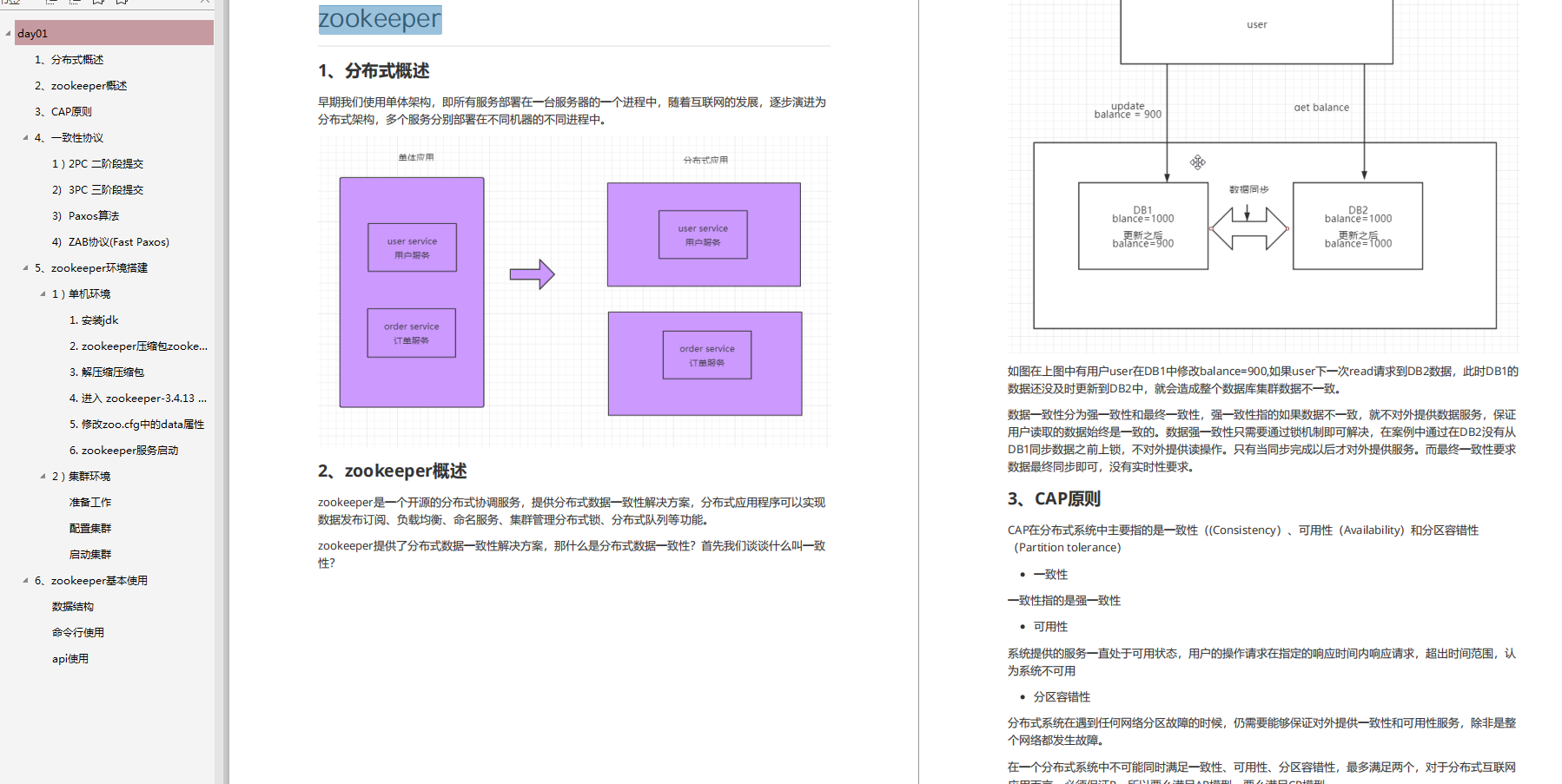Go to '5. 修改zoo.cfg中的data属性' bookmark

pos(137,425)
